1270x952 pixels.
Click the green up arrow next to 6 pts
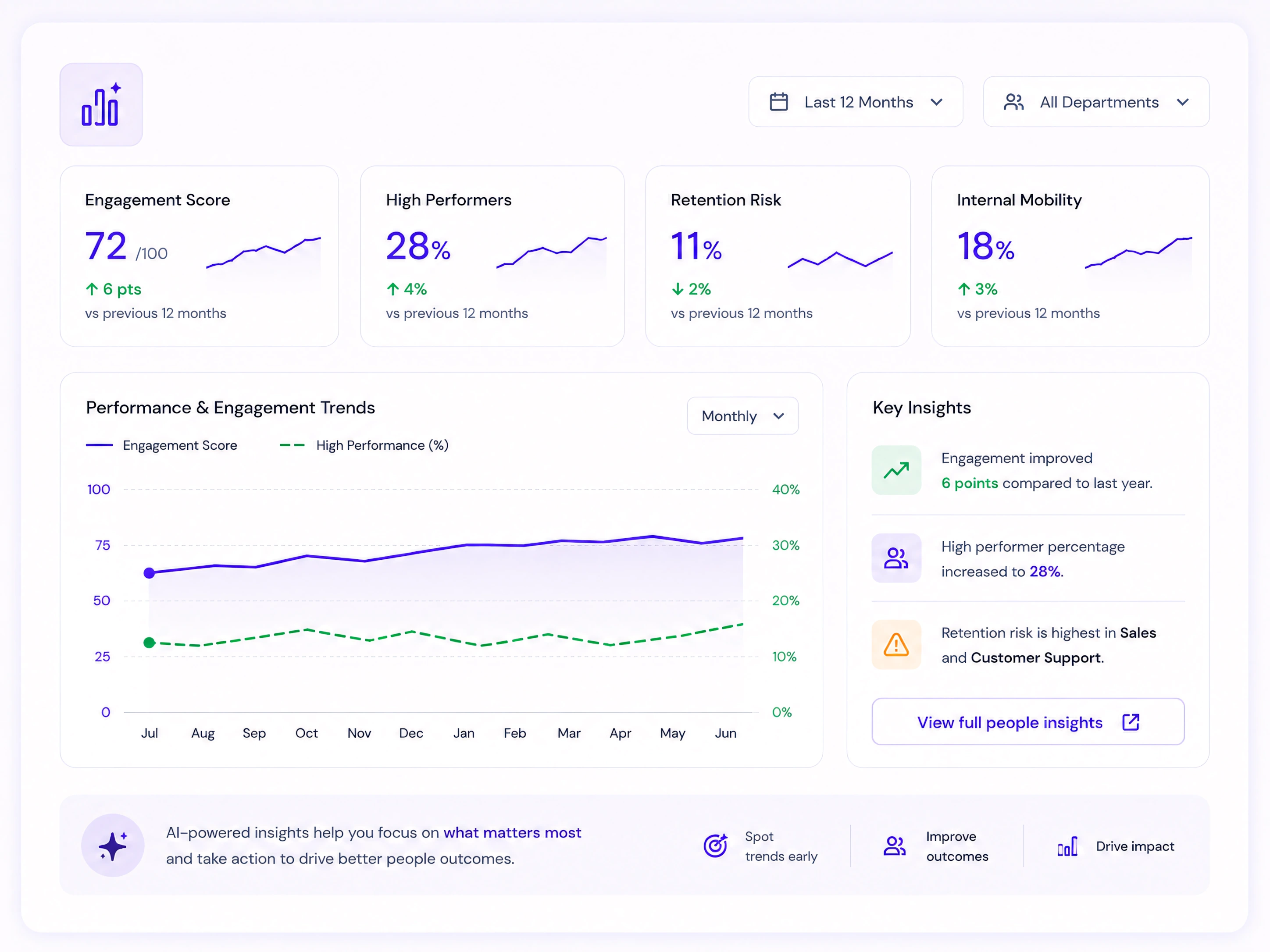[92, 289]
